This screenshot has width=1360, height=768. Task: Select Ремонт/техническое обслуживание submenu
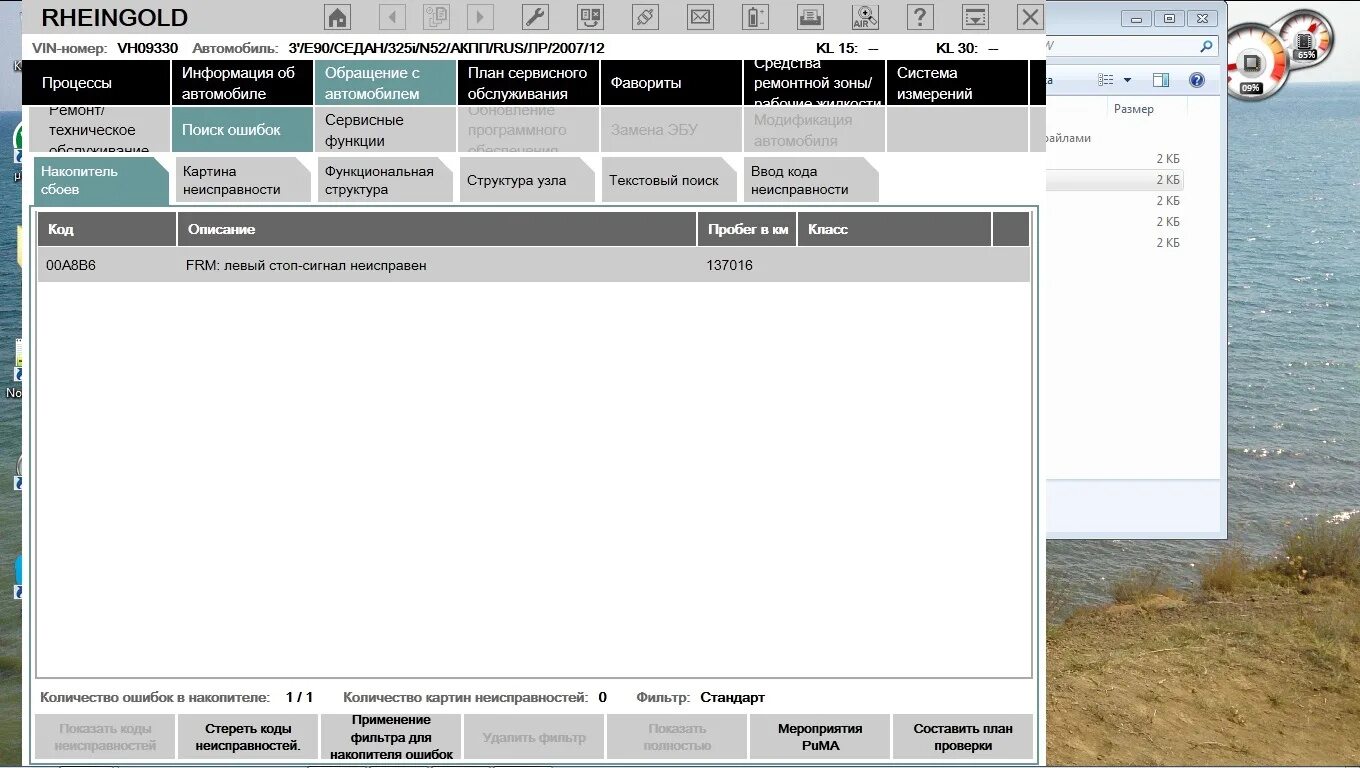pyautogui.click(x=100, y=130)
